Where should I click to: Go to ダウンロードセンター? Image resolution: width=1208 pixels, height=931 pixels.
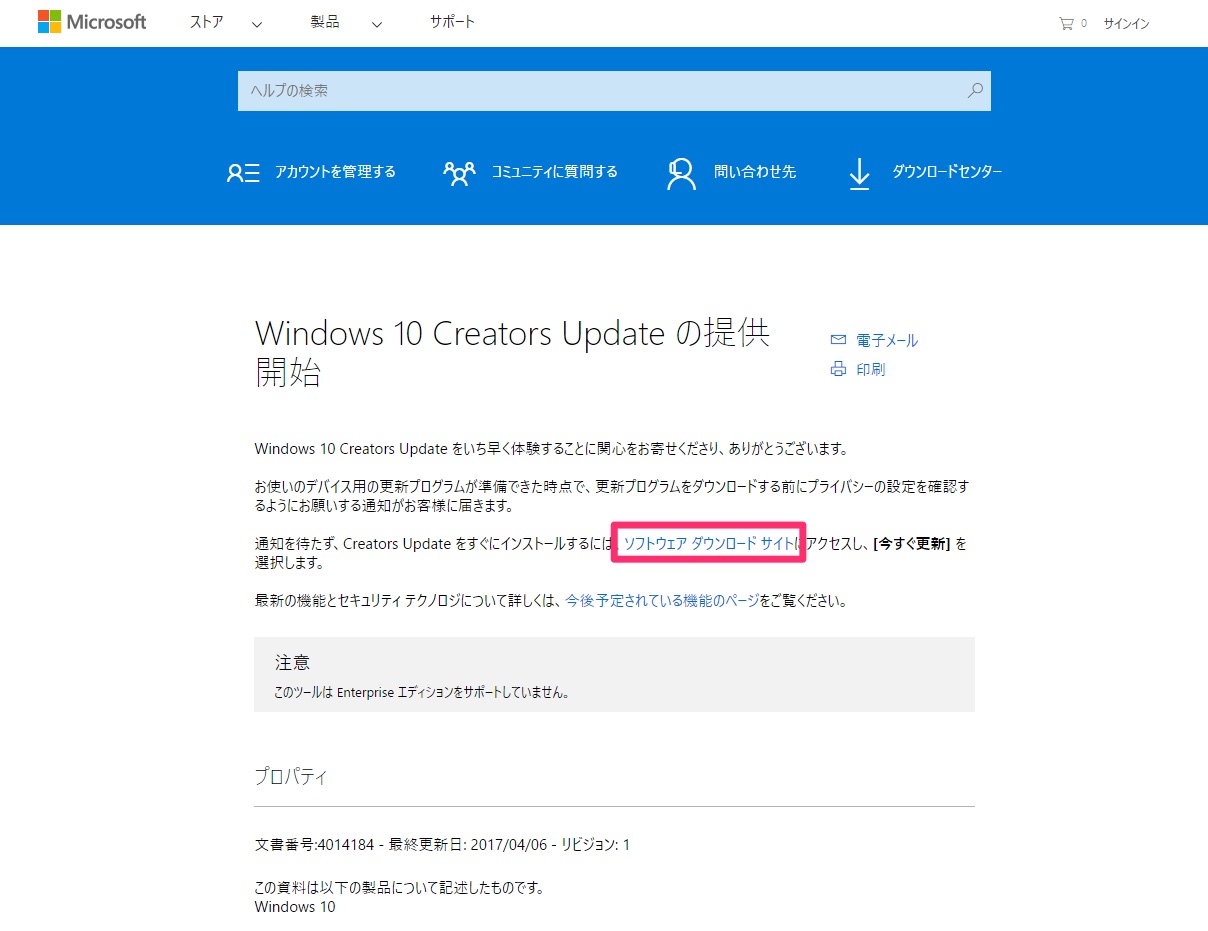click(x=947, y=172)
